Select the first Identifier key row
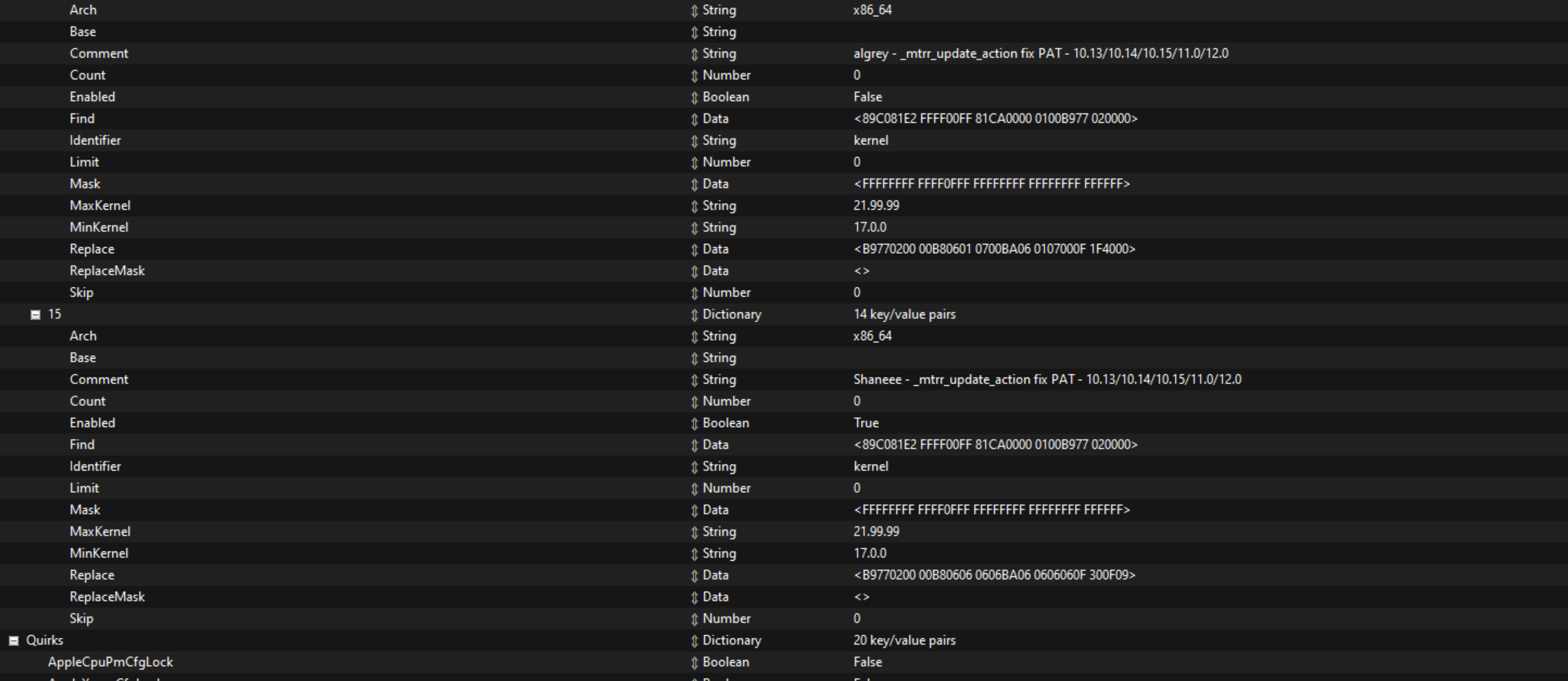The height and width of the screenshot is (681, 1568). [95, 141]
